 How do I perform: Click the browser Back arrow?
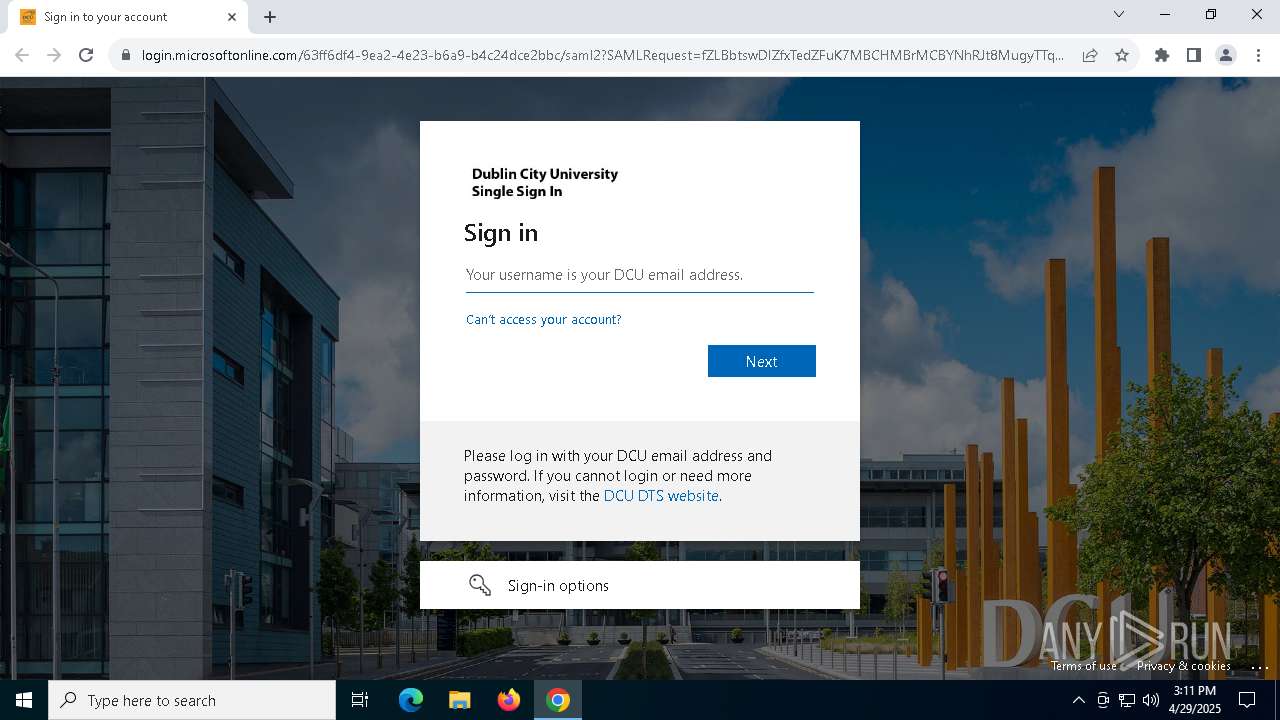point(22,55)
